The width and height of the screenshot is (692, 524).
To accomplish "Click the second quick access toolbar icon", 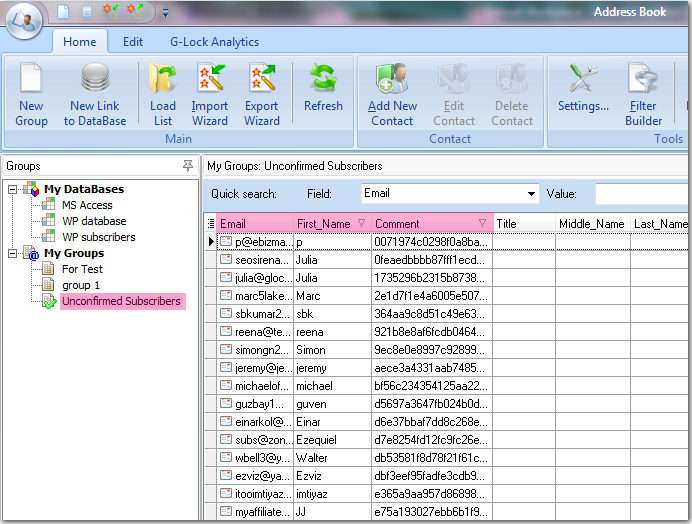I will click(87, 11).
